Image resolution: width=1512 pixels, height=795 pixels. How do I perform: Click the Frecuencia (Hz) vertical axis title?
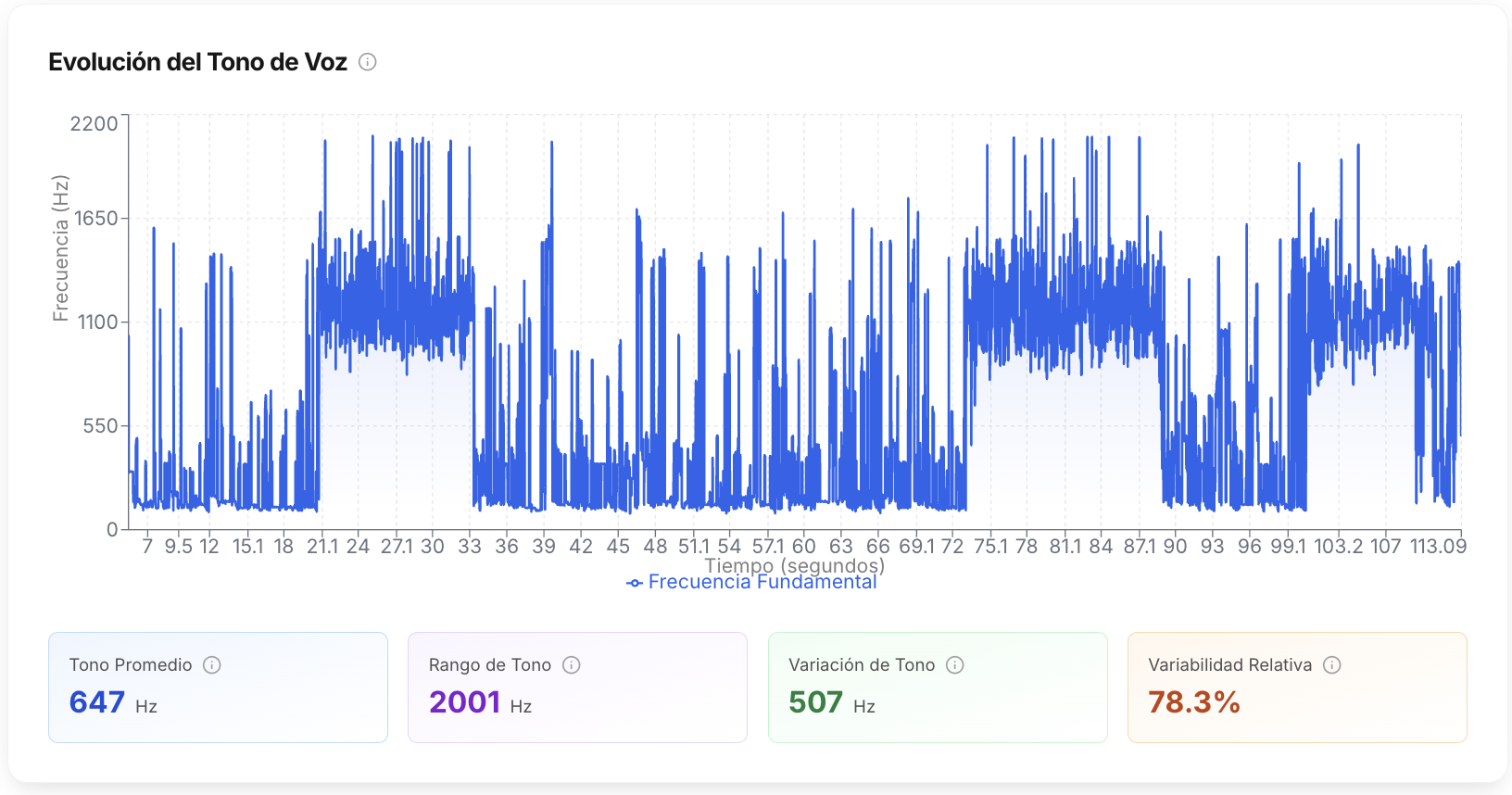click(61, 248)
